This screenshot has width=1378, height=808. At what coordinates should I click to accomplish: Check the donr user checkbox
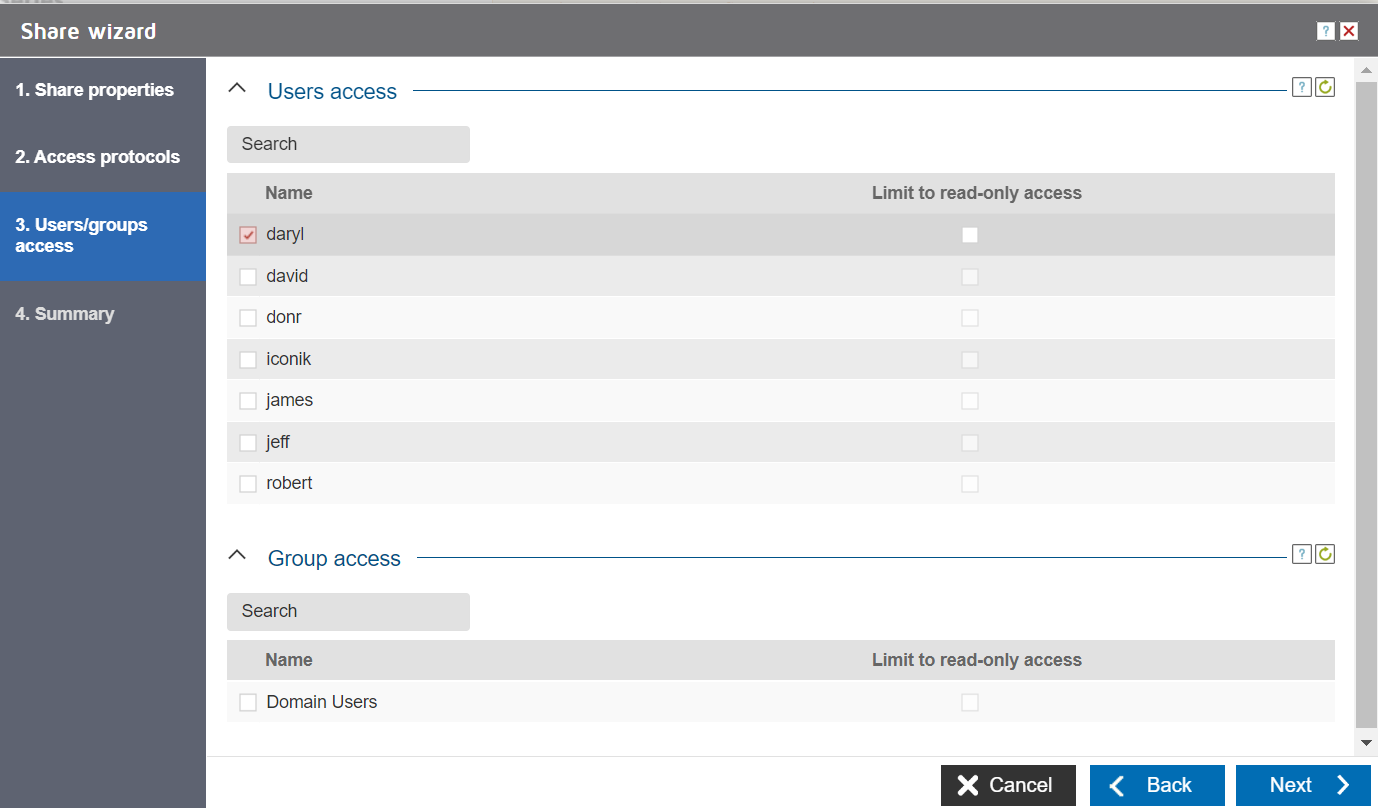[248, 318]
